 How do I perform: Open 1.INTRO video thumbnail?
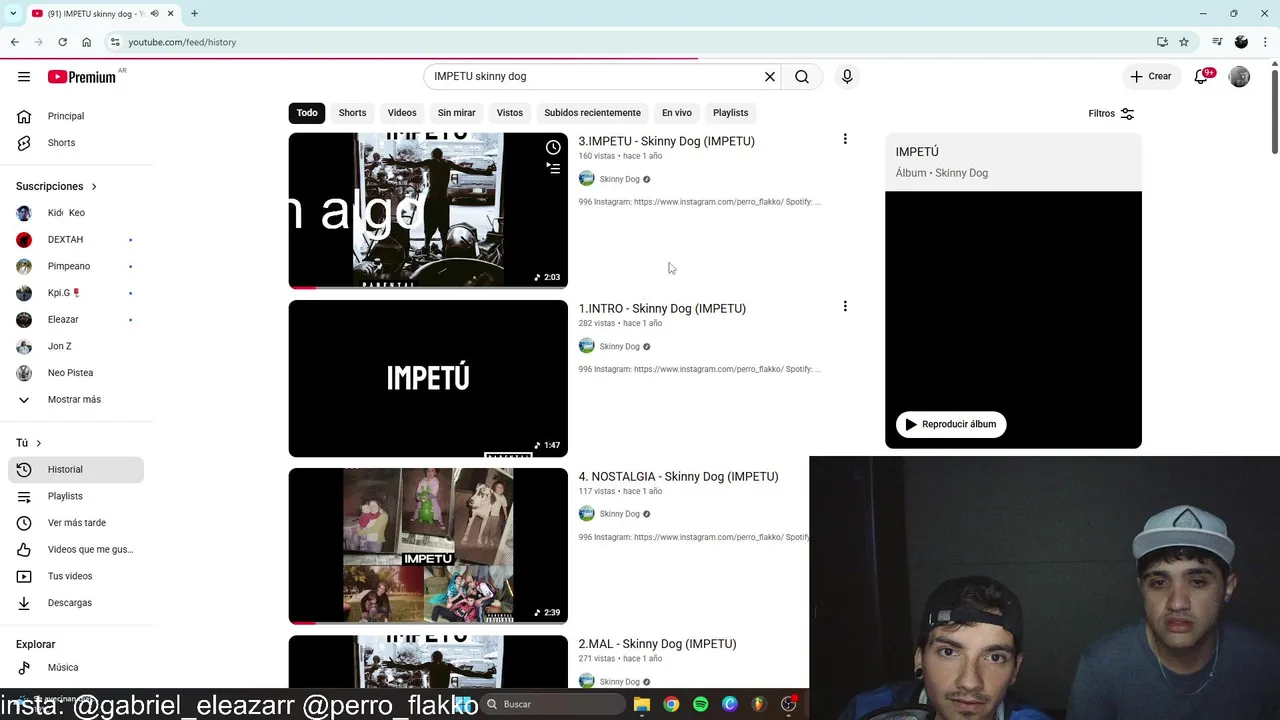[428, 378]
